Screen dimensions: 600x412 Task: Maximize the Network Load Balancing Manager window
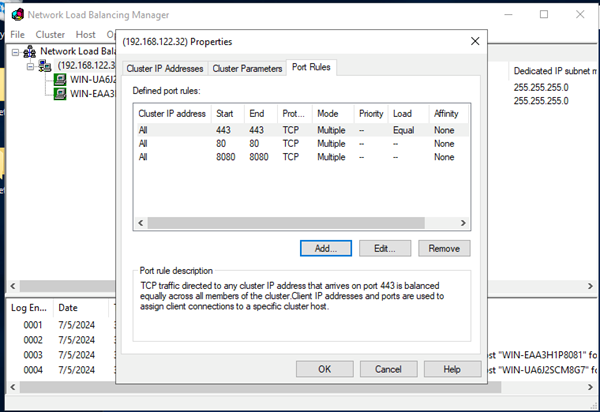pos(544,15)
